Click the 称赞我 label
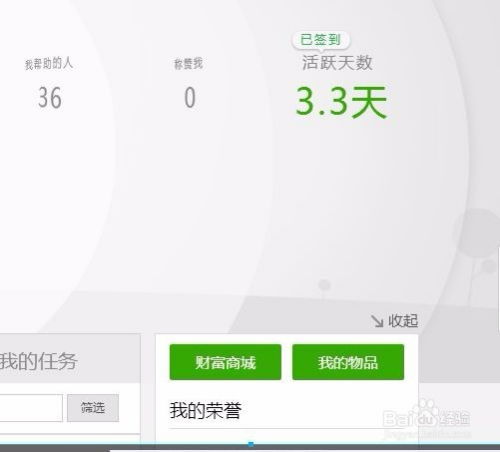 coord(189,64)
